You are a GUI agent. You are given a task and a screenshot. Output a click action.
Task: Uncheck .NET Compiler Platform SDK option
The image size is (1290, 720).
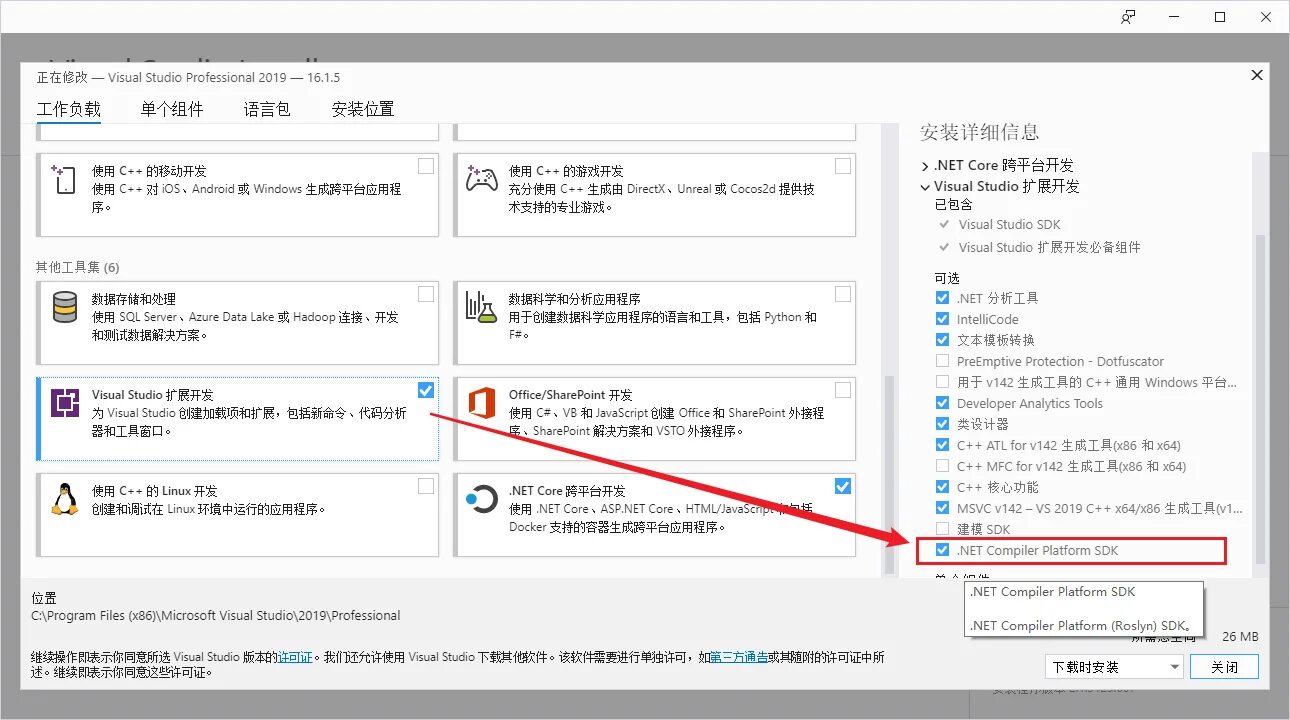pyautogui.click(x=942, y=550)
